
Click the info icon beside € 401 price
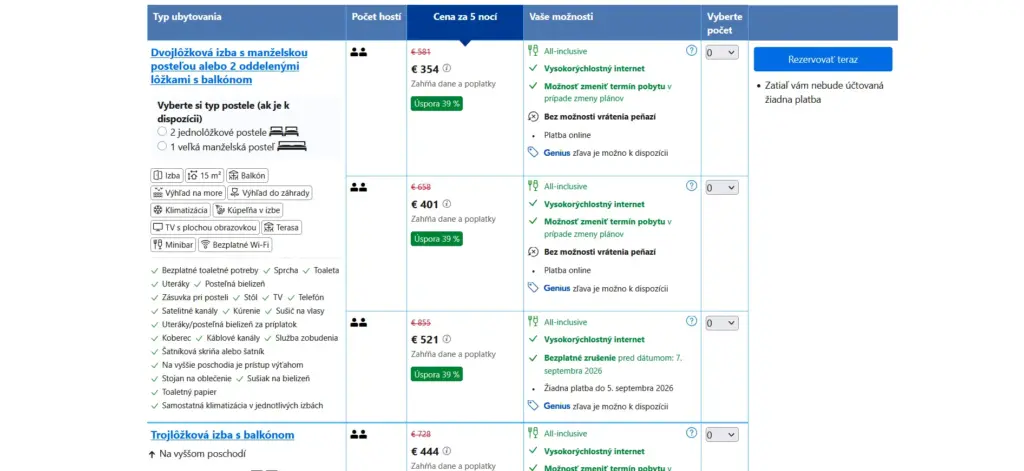point(447,204)
